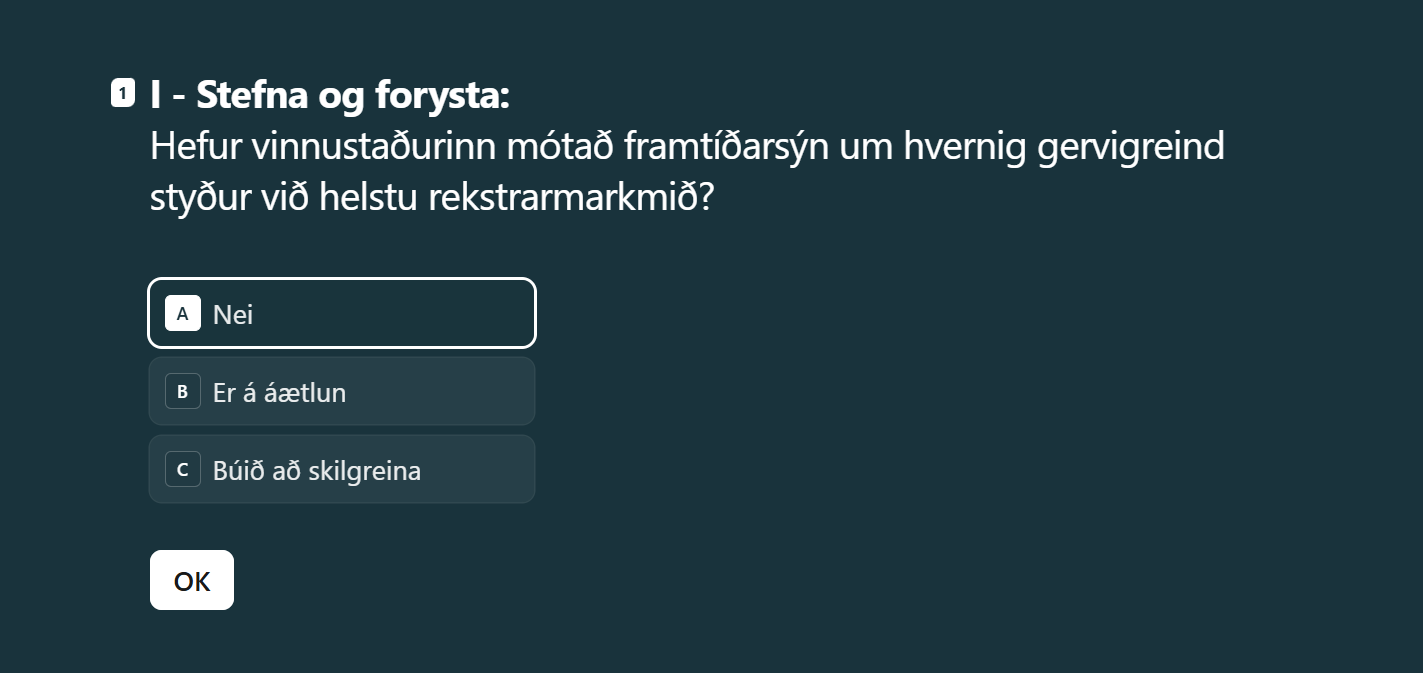Click the small numbered step marker
Viewport: 1423px width, 673px height.
[121, 93]
